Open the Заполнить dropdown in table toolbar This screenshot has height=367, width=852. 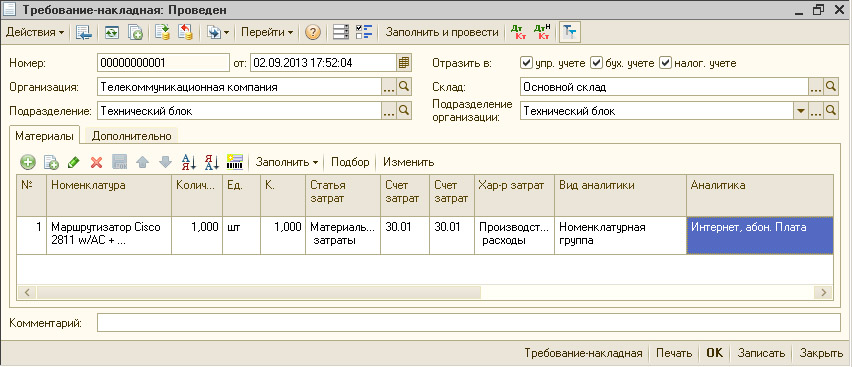point(286,162)
